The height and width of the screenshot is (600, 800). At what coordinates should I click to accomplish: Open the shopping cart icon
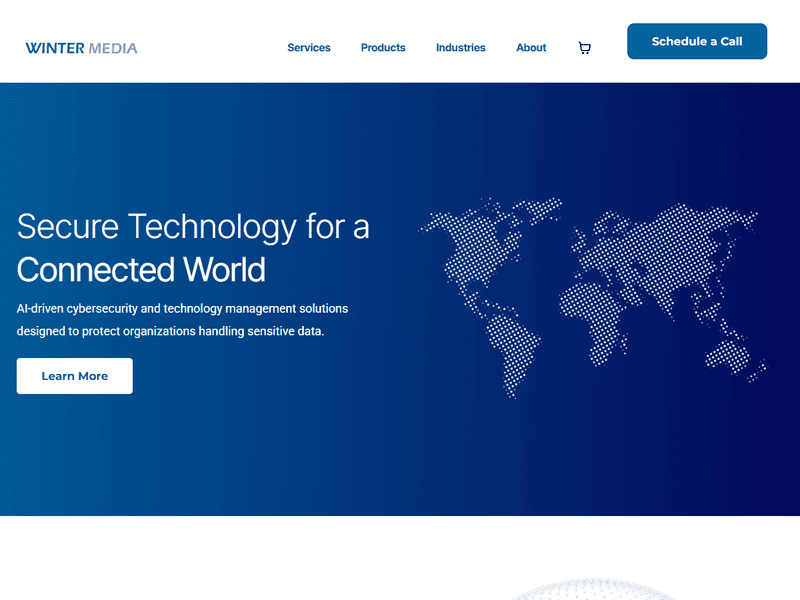tap(585, 48)
